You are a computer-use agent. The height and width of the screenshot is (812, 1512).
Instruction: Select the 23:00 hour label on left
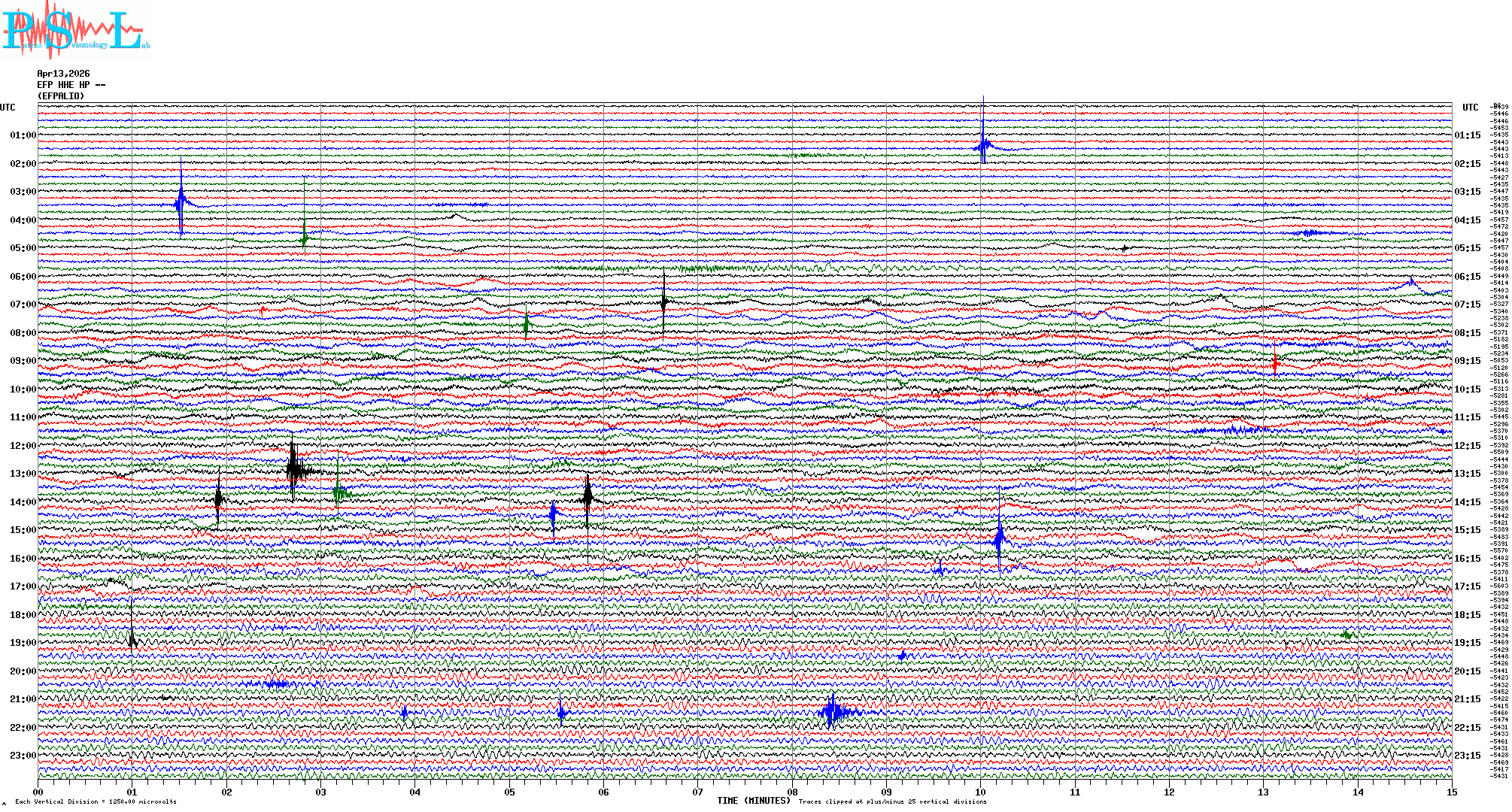click(23, 756)
